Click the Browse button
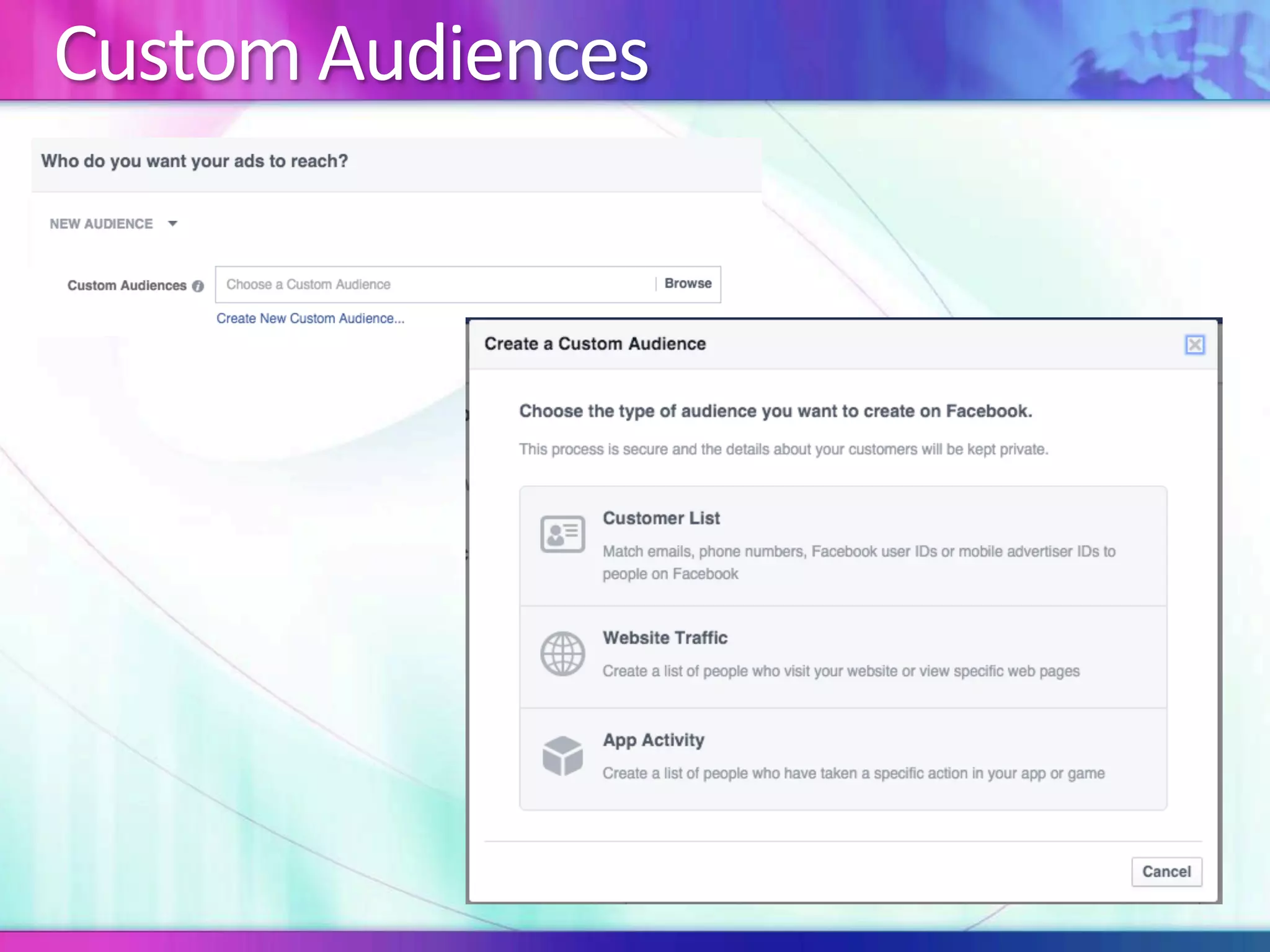Viewport: 1270px width, 952px height. coord(688,284)
